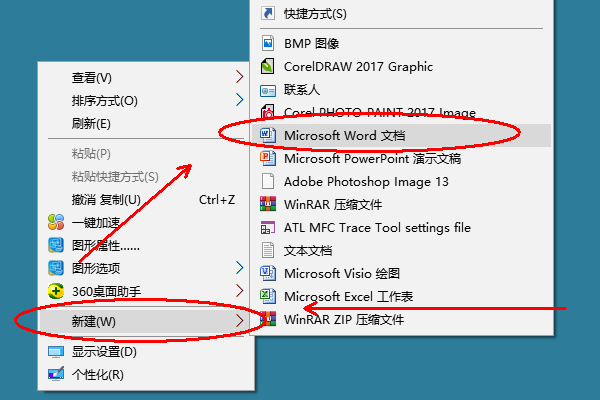This screenshot has width=600, height=400.
Task: Create new WinRAR ZIP 压缩文件
Action: click(x=401, y=319)
